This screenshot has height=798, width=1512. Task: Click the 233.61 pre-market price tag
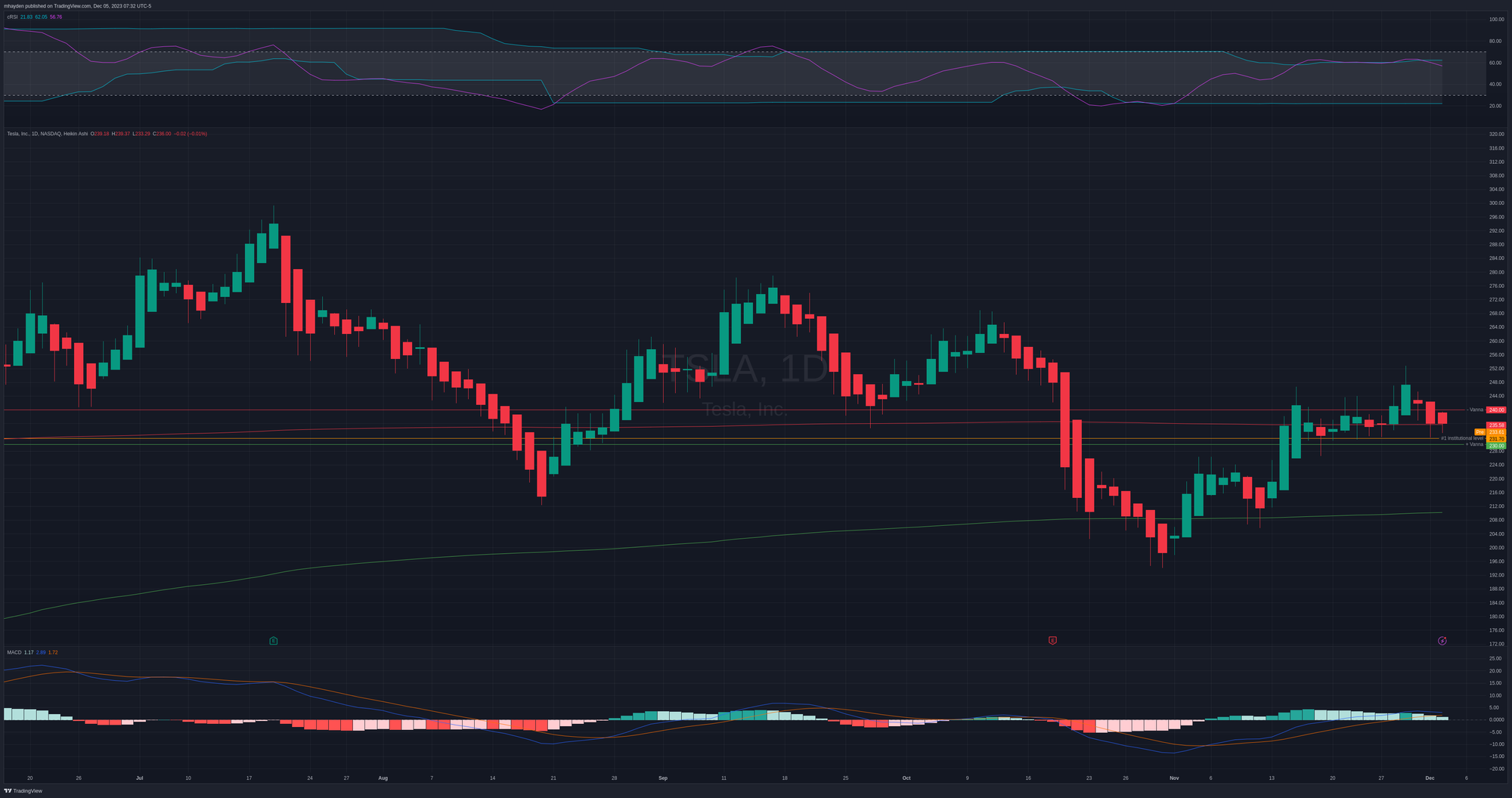click(x=1496, y=432)
